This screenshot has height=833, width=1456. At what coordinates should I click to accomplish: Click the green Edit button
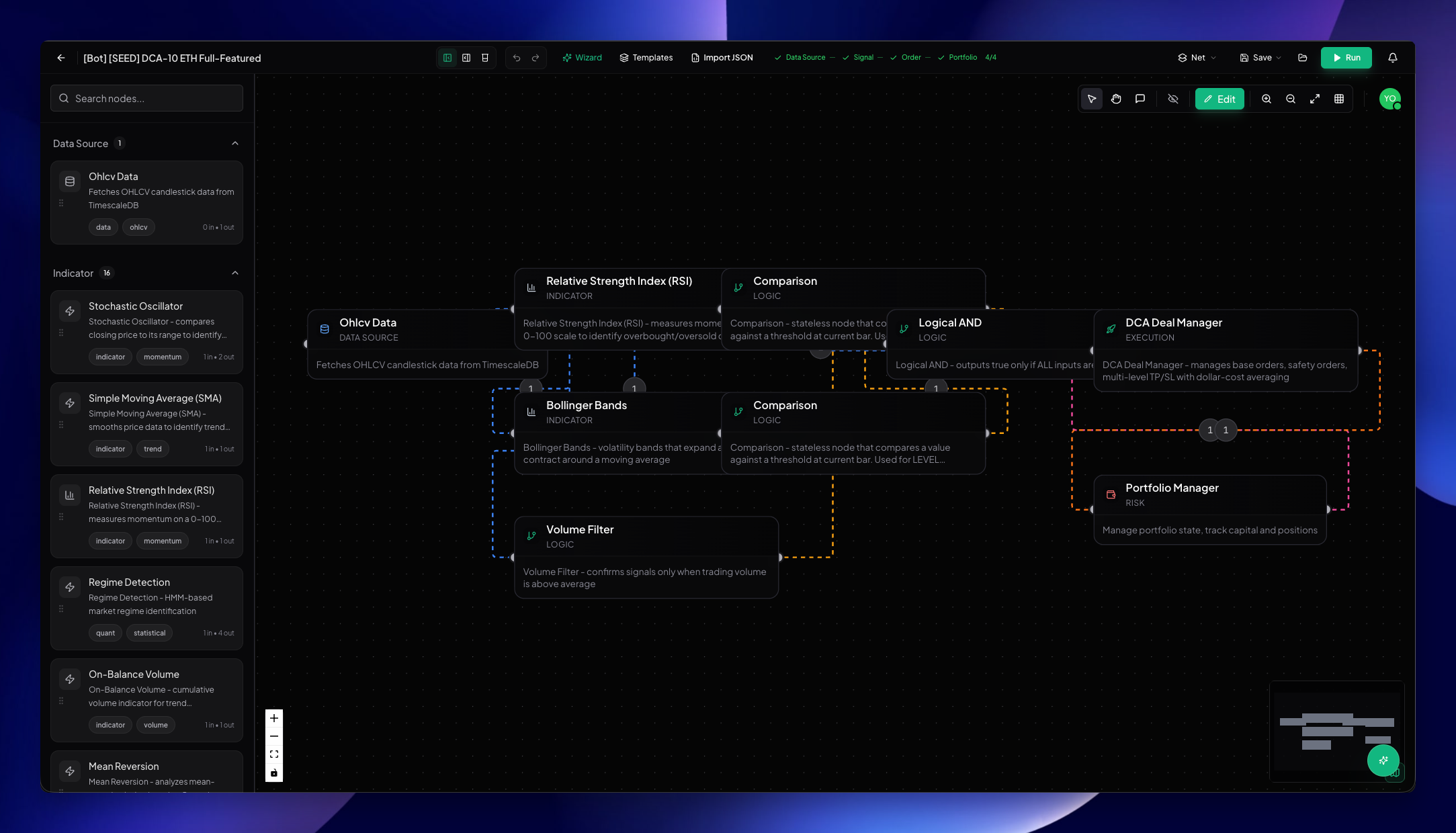1219,99
